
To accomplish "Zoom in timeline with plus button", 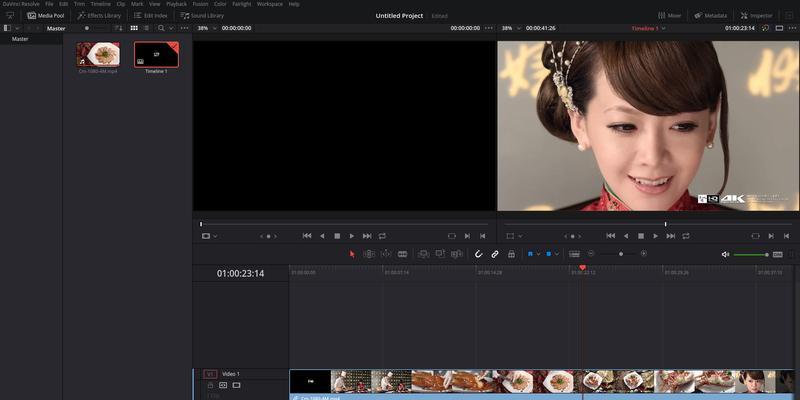I will click(644, 253).
